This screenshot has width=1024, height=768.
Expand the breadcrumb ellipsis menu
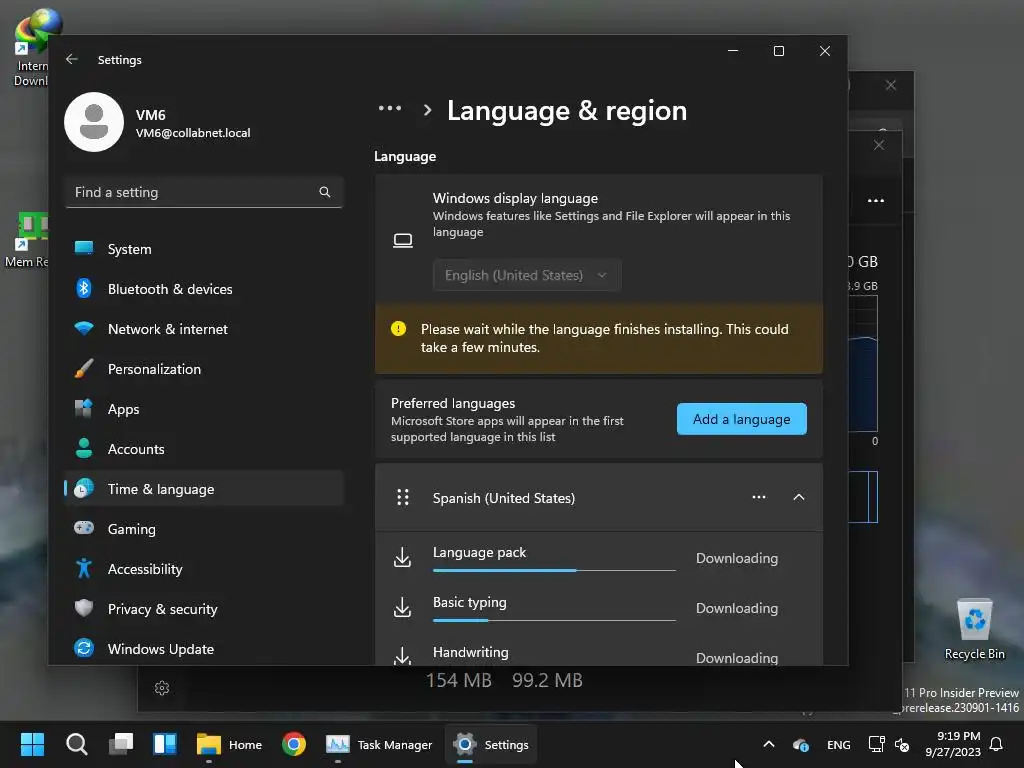390,109
